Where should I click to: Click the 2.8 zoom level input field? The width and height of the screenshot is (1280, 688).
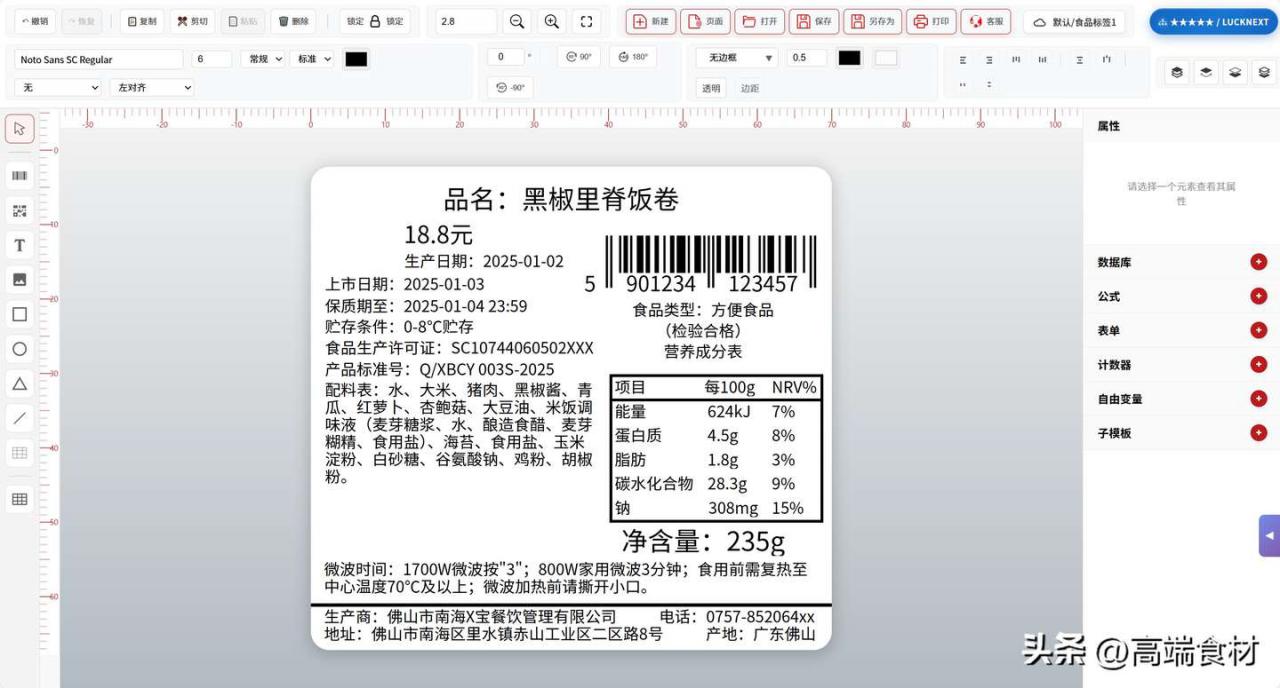pos(463,21)
